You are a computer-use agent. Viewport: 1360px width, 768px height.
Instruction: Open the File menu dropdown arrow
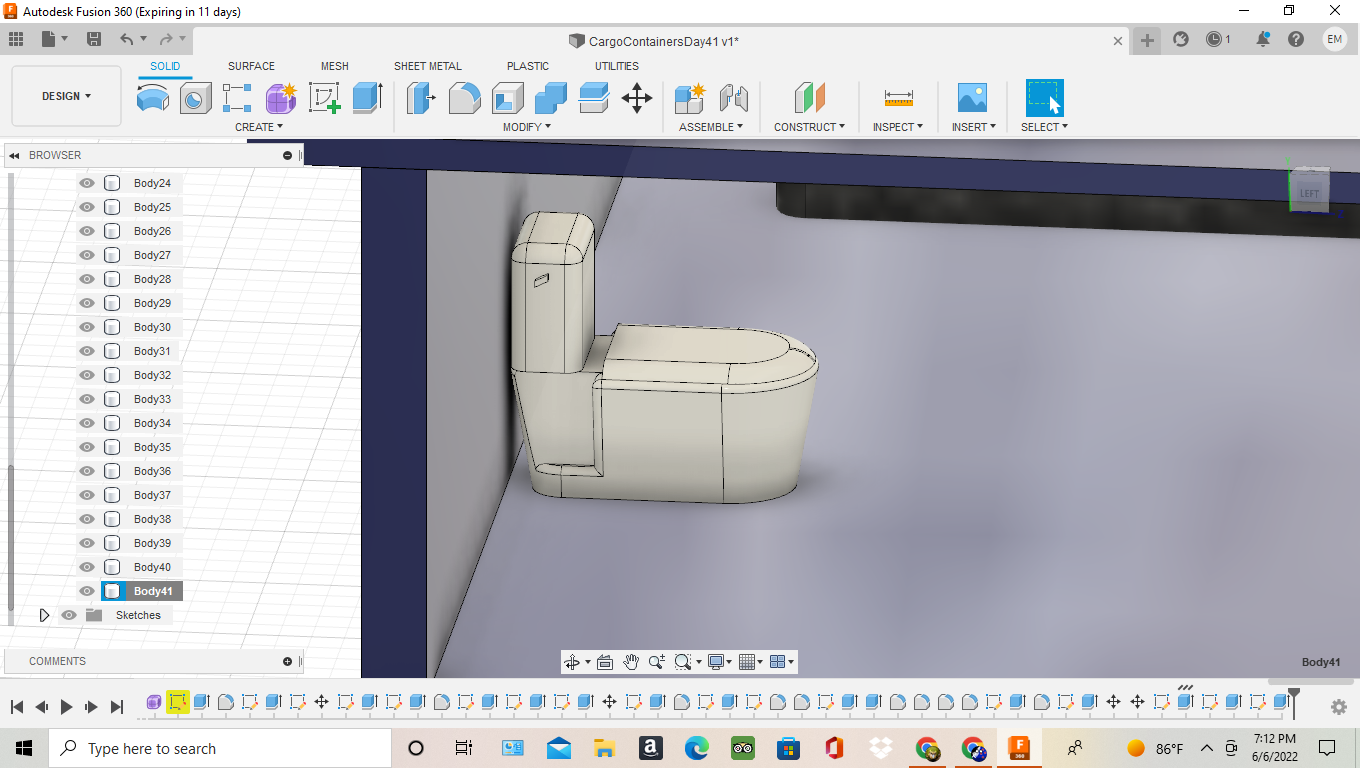point(65,39)
